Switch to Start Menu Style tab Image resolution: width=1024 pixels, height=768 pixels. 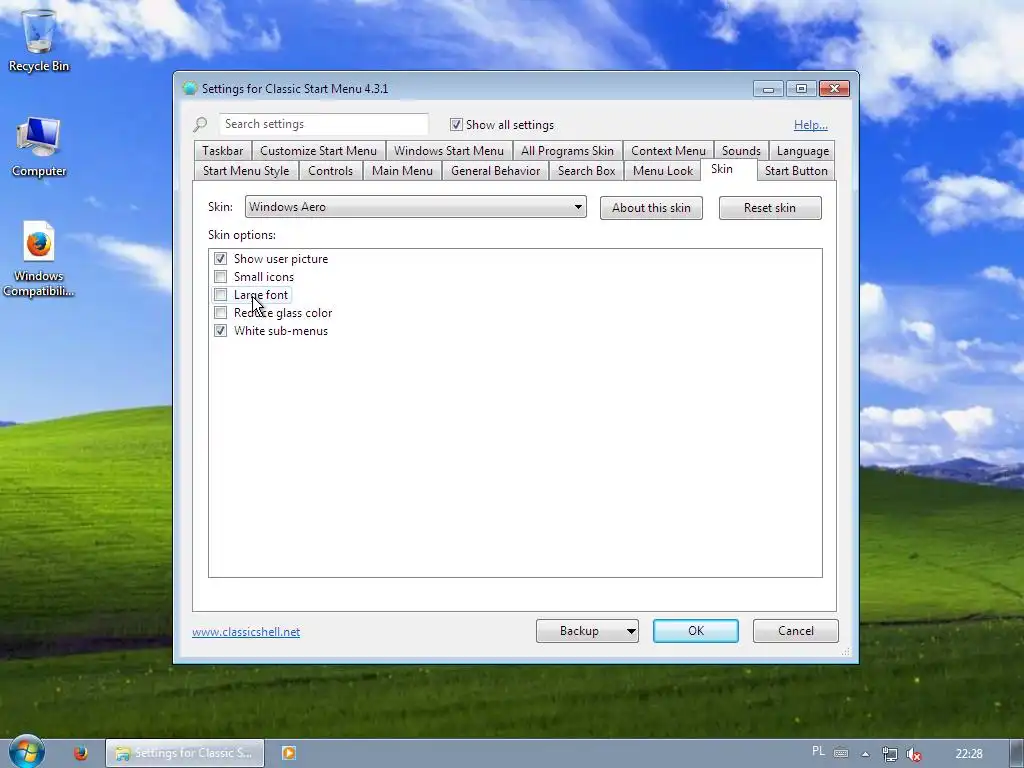click(x=246, y=170)
